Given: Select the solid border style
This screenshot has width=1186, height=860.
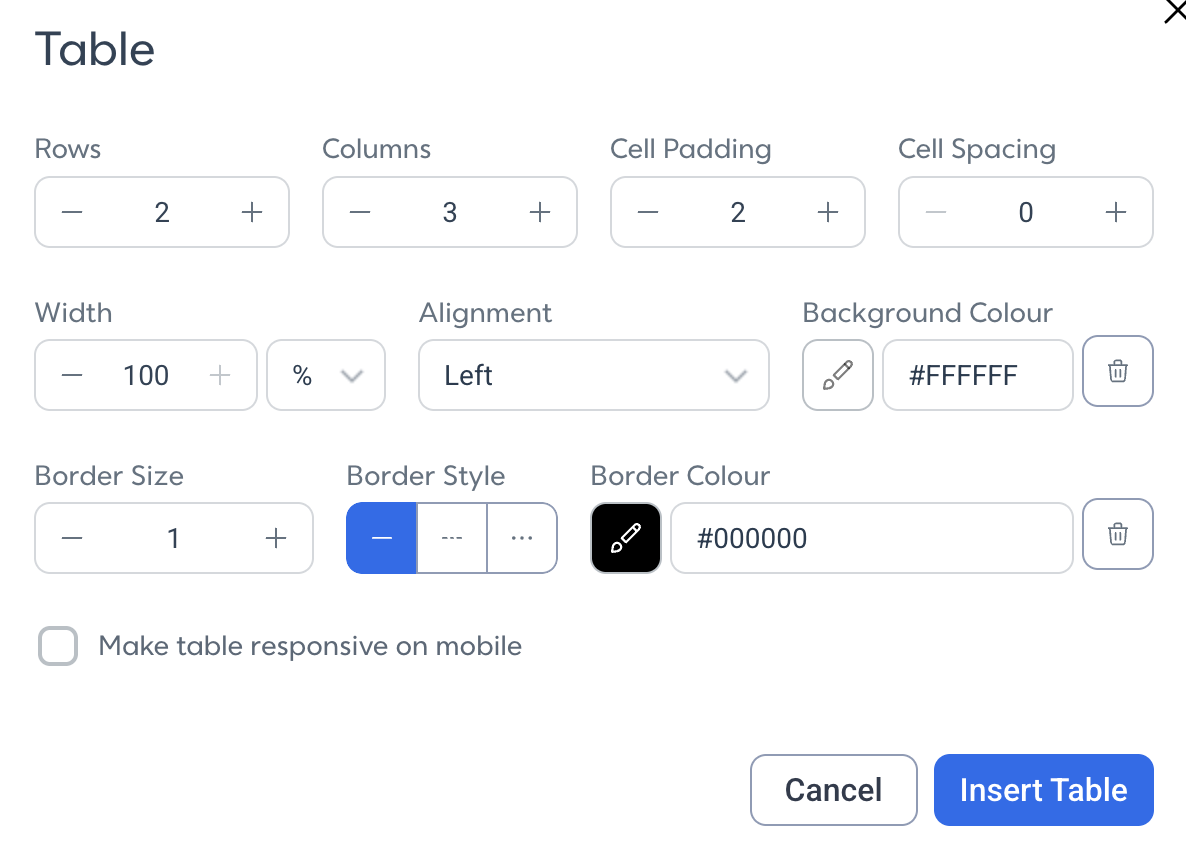Looking at the screenshot, I should (x=381, y=538).
